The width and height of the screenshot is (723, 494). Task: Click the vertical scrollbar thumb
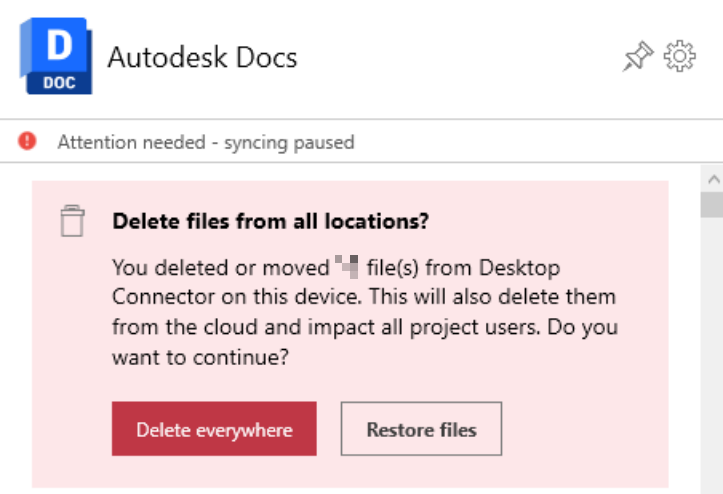pyautogui.click(x=711, y=204)
